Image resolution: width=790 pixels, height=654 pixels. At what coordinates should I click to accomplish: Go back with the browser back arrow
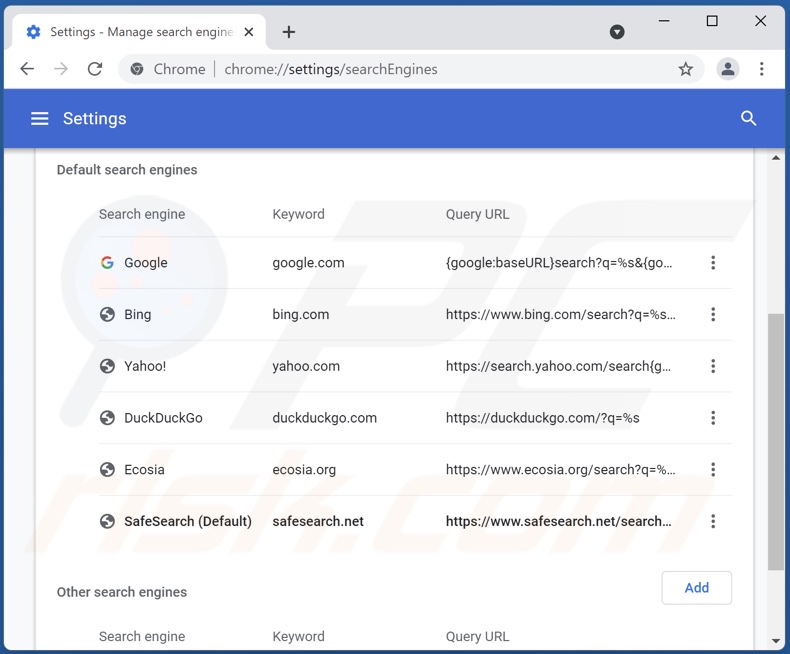(27, 69)
